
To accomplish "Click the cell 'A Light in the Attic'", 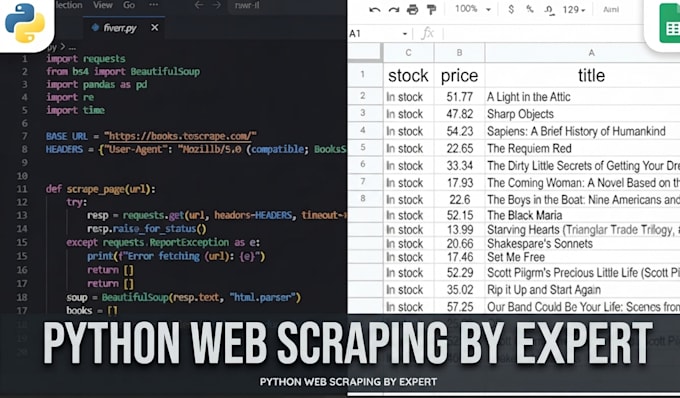I will coord(582,97).
